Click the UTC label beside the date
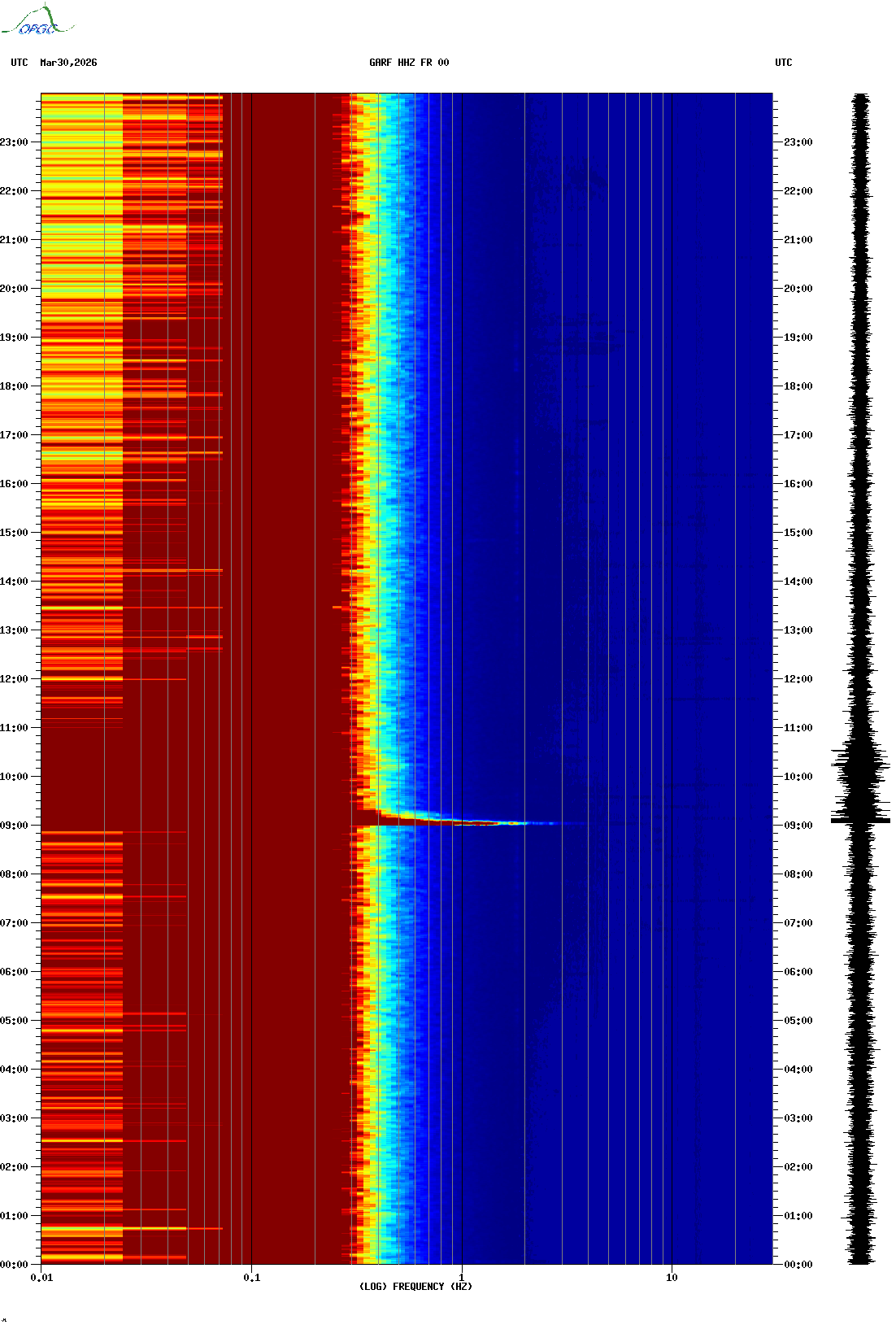896x1329 pixels. pos(20,63)
